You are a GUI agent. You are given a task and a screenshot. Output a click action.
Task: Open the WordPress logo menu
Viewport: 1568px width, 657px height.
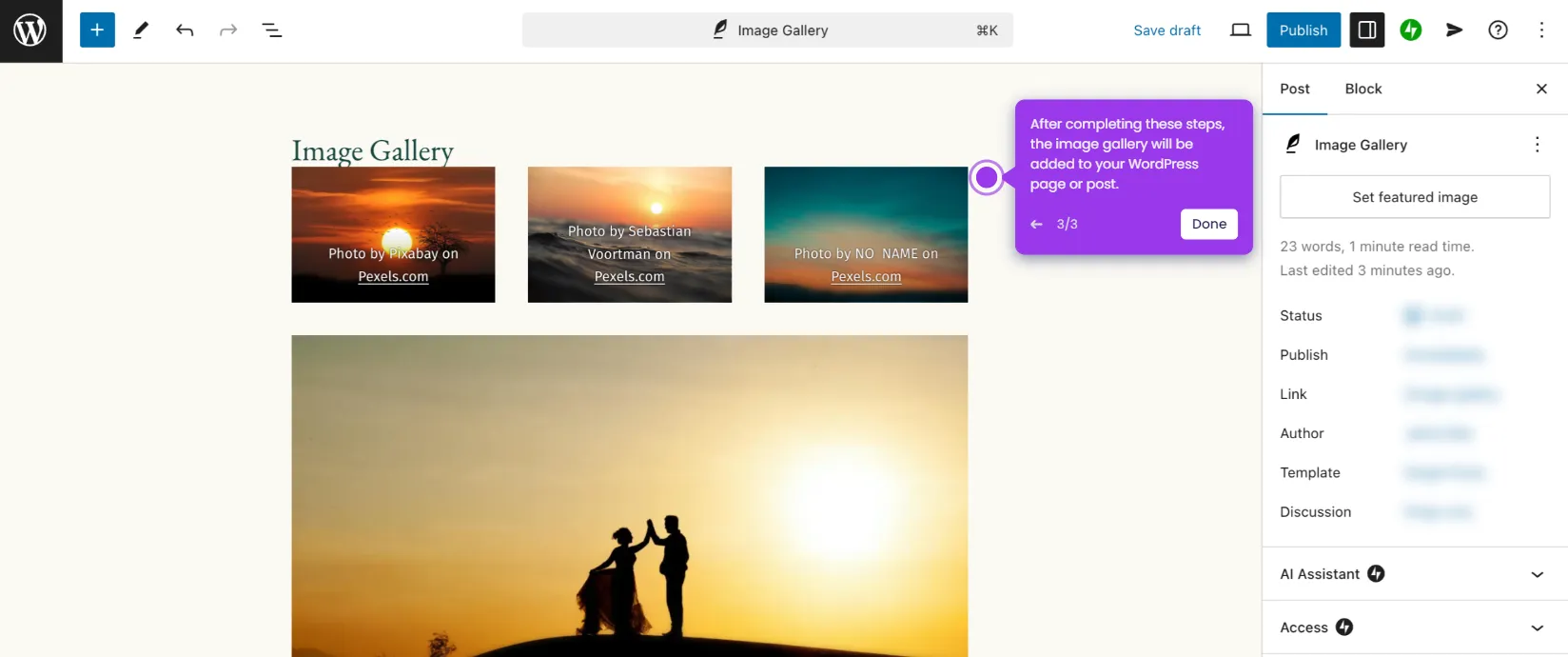[x=30, y=30]
